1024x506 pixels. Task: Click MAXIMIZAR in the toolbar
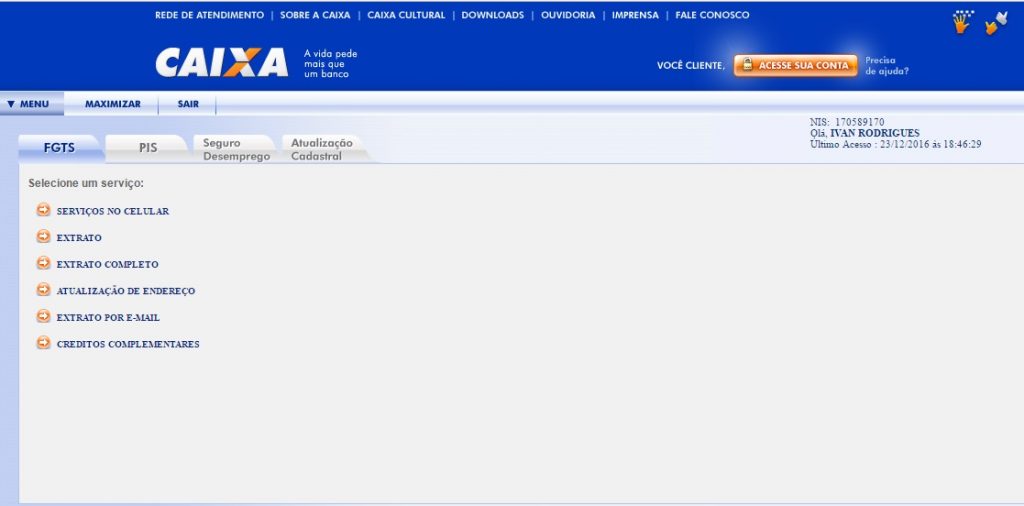112,104
